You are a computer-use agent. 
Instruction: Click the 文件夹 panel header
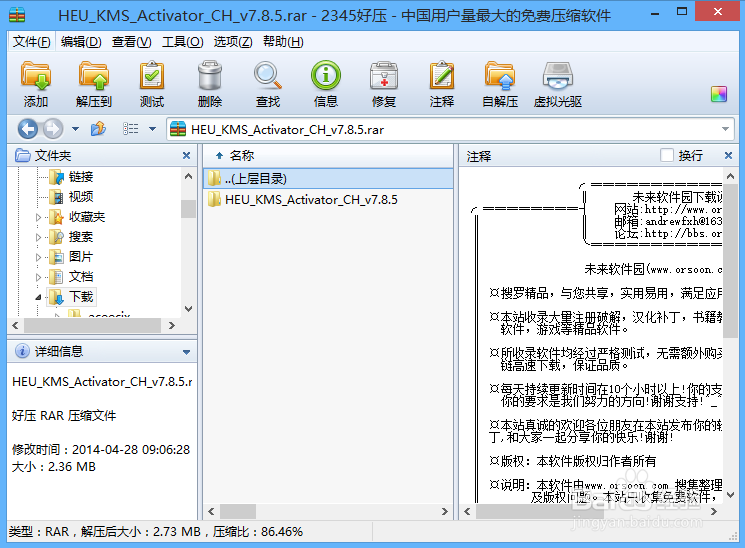click(102, 155)
